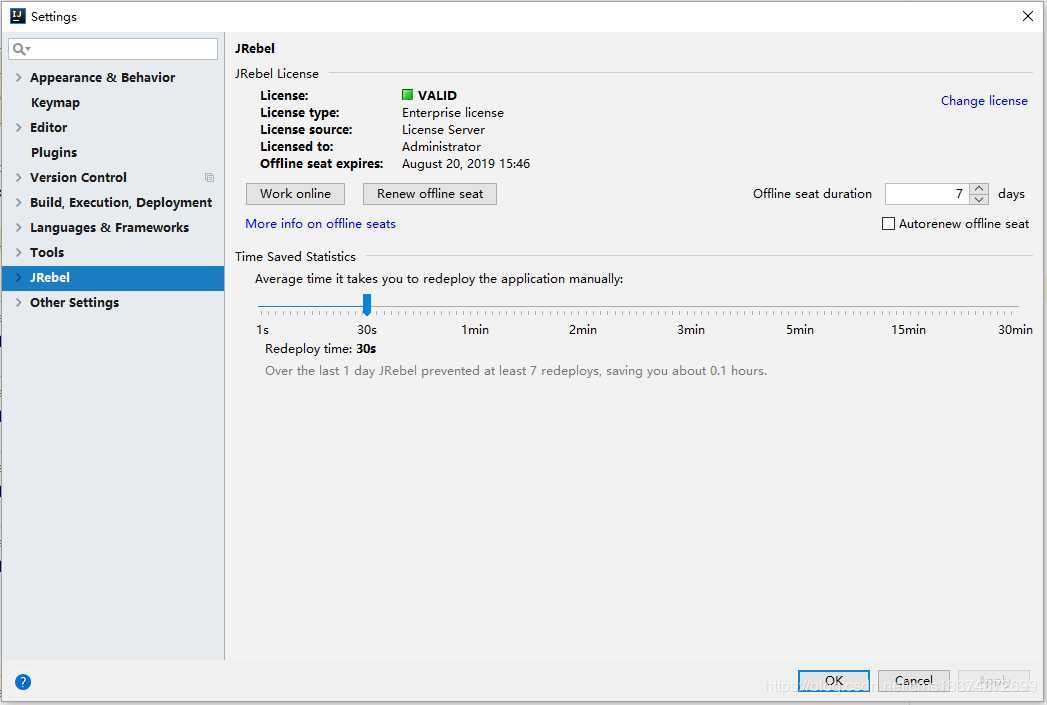This screenshot has height=705, width=1047.
Task: Expand the Editor settings tree
Action: pyautogui.click(x=19, y=128)
